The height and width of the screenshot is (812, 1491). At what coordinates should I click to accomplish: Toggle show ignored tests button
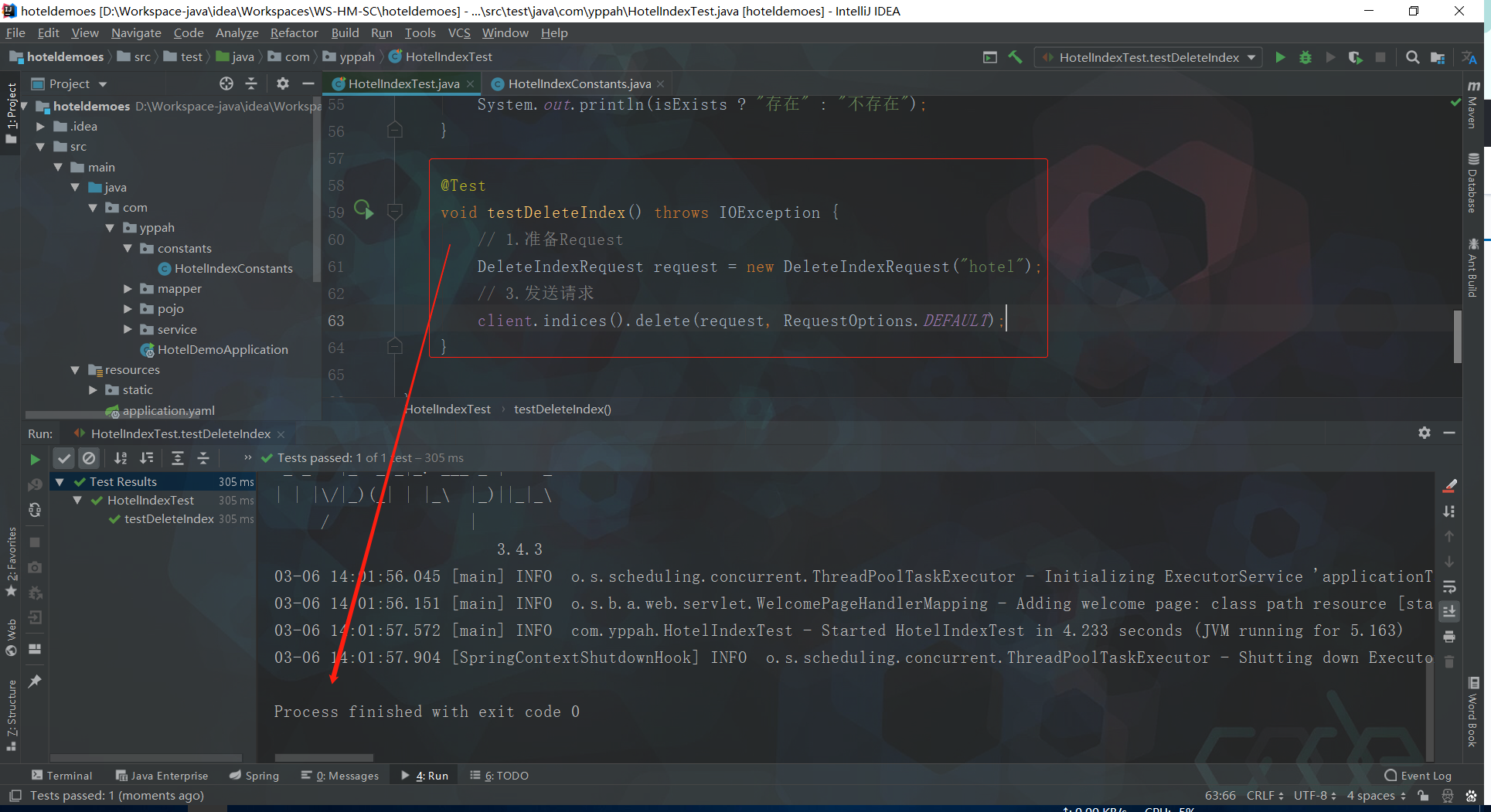point(89,458)
